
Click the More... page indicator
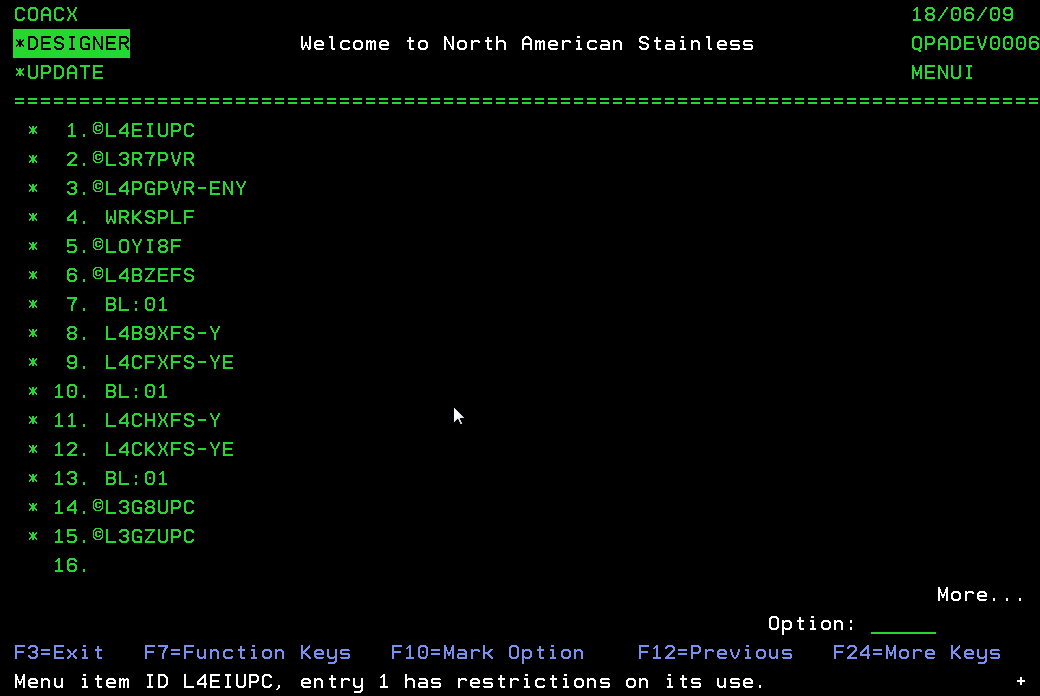point(980,595)
